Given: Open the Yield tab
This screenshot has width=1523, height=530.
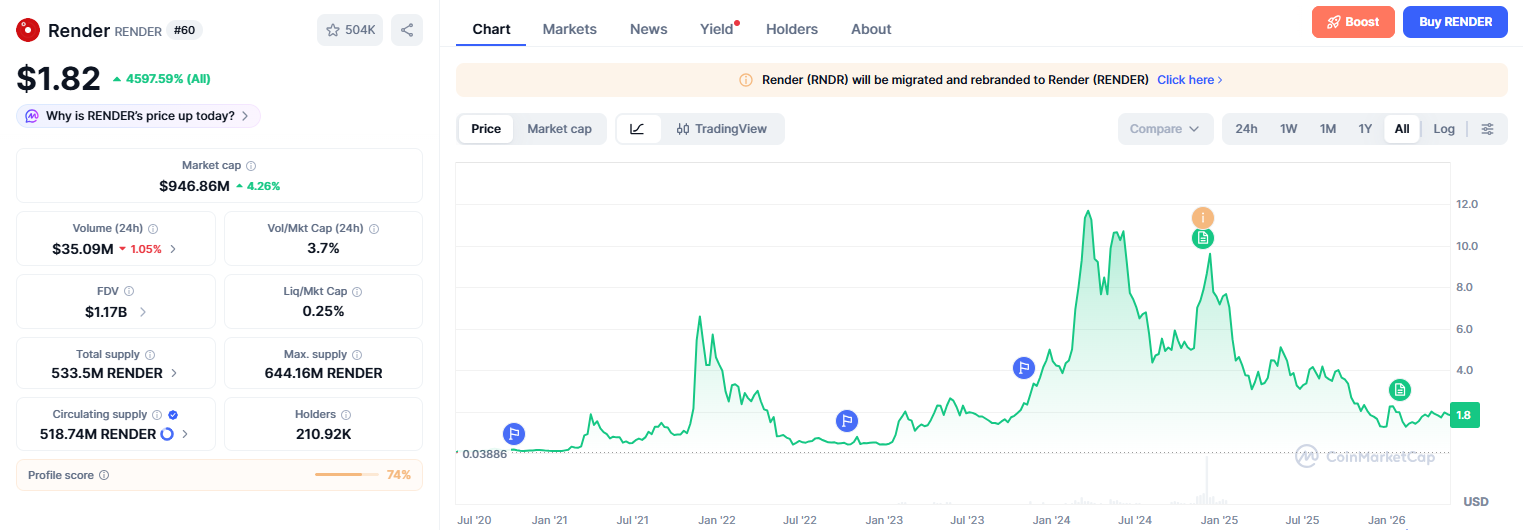Looking at the screenshot, I should point(717,29).
